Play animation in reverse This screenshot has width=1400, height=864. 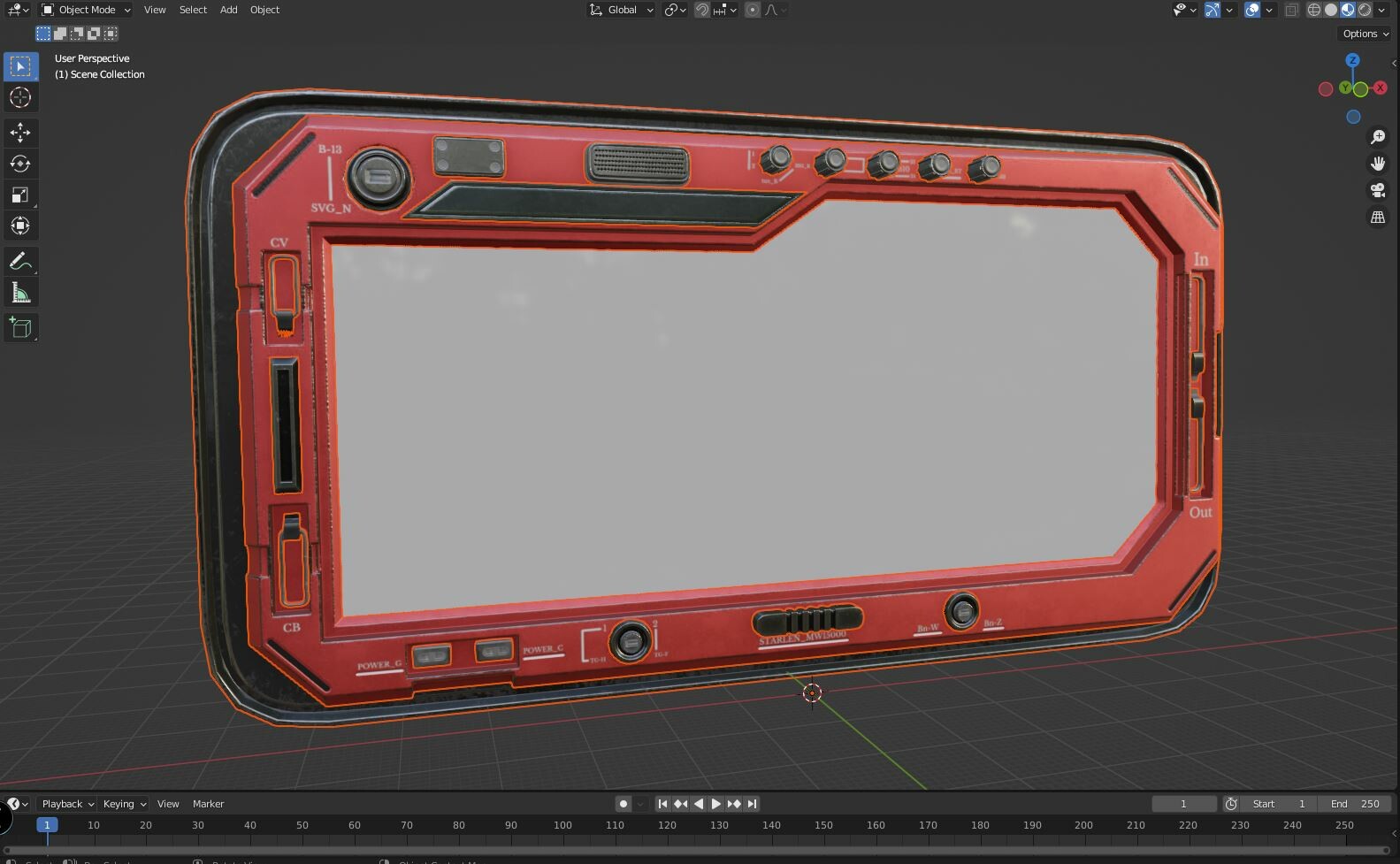(x=698, y=804)
